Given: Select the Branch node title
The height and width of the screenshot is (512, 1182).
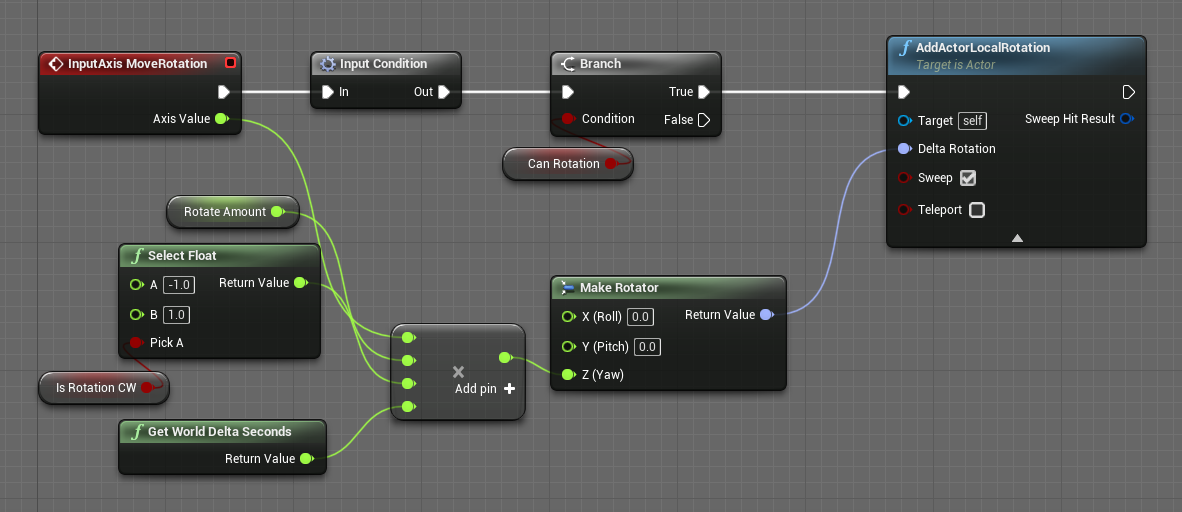Looking at the screenshot, I should pos(601,64).
